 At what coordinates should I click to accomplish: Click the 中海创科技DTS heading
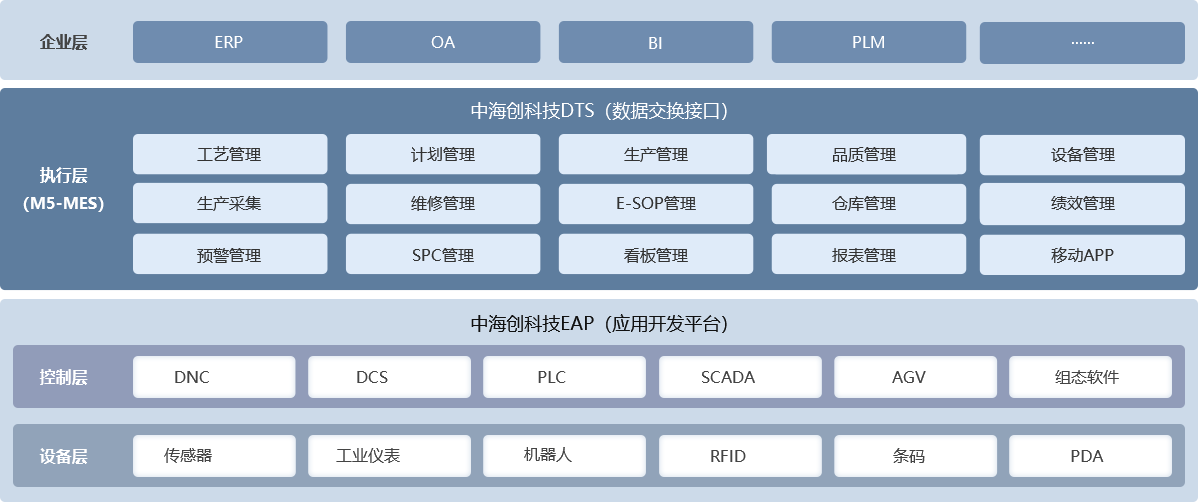point(599,112)
